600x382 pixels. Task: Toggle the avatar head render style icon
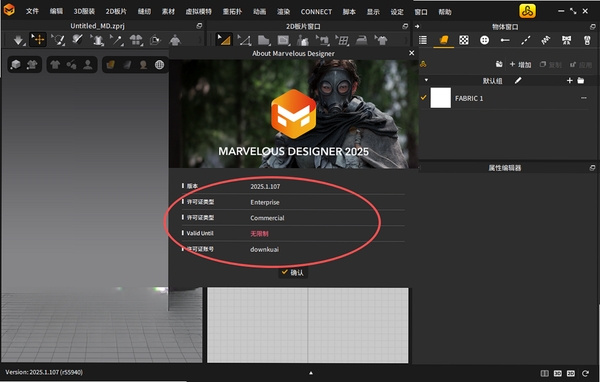click(143, 65)
